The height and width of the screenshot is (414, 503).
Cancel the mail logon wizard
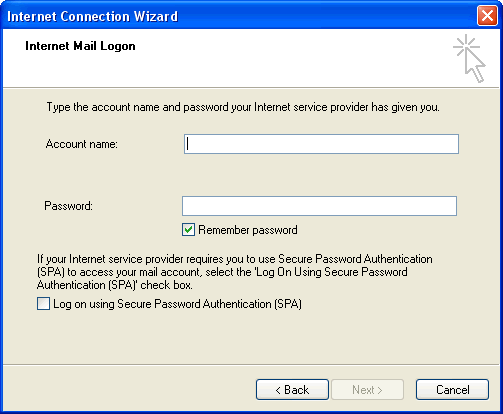point(452,389)
